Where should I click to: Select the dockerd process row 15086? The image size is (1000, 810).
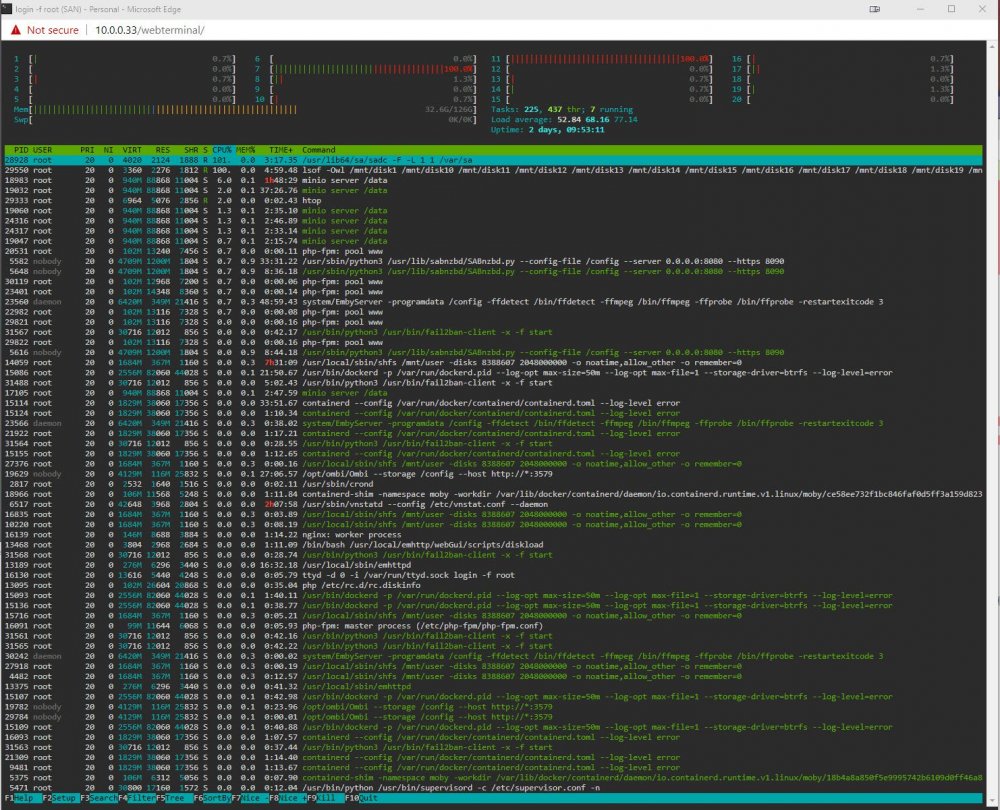(x=493, y=372)
